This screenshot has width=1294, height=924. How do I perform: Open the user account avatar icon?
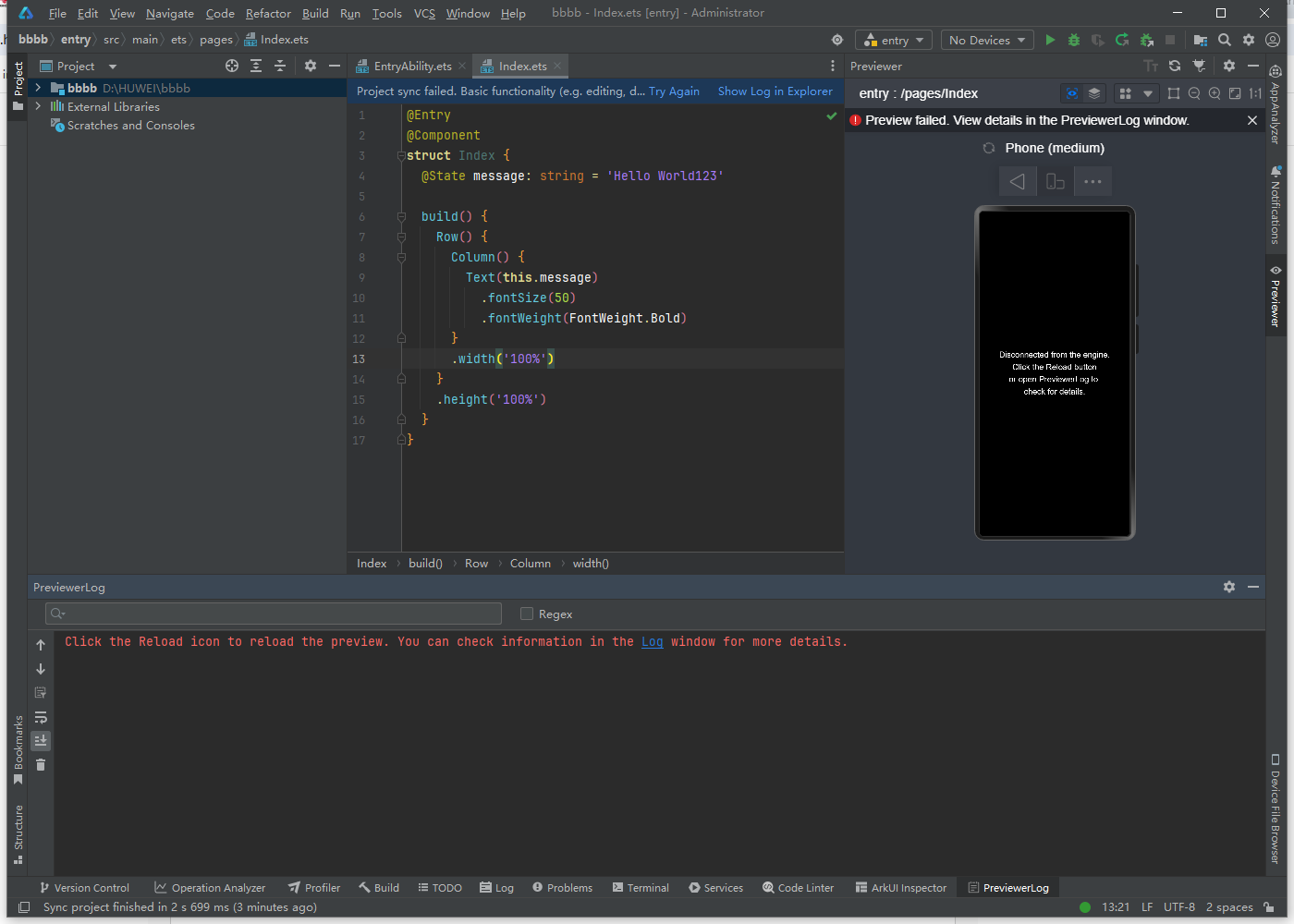(1273, 40)
